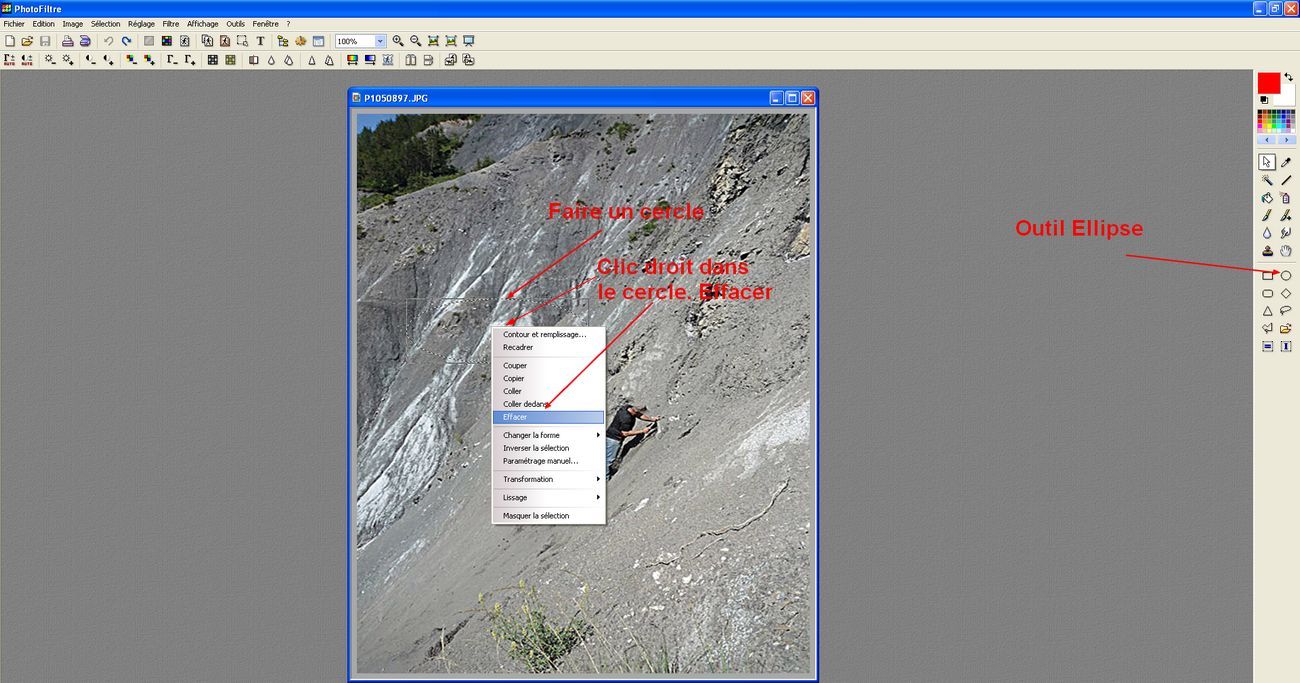Swap foreground and background colors
This screenshot has height=683, width=1300.
(1288, 77)
